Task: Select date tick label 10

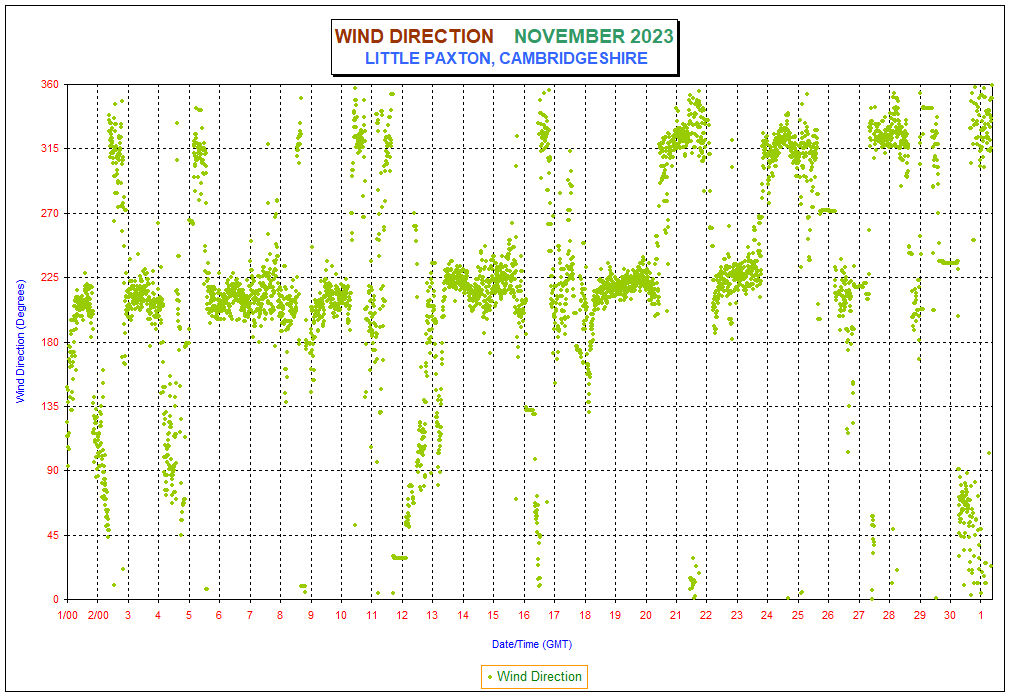Action: pos(341,615)
